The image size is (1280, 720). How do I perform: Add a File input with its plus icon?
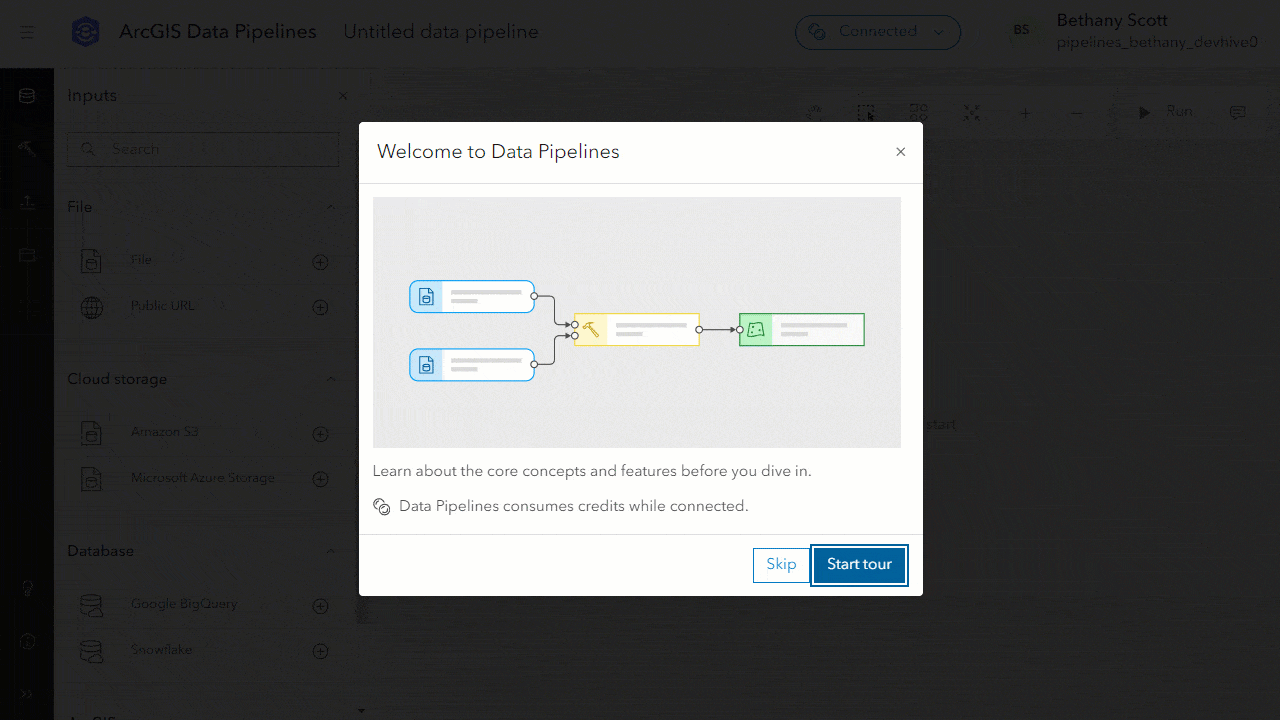point(320,261)
